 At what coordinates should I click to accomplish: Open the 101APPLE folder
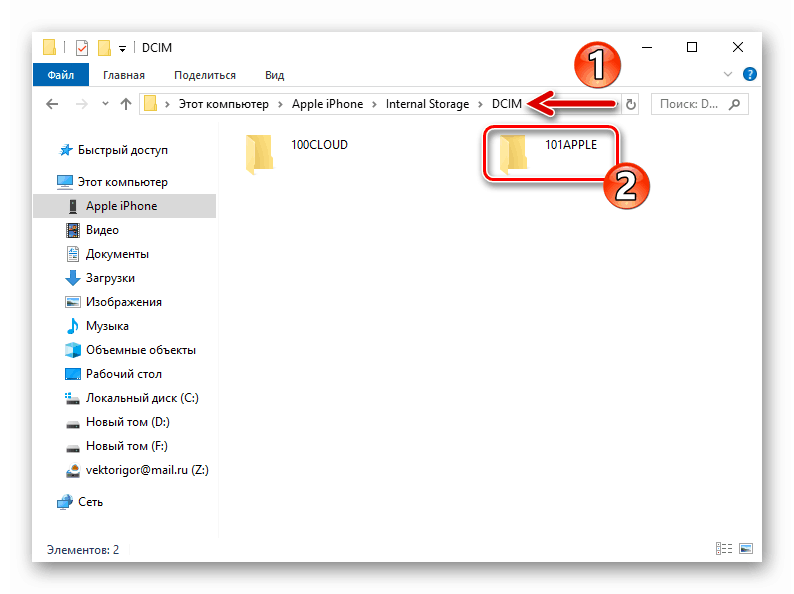549,153
